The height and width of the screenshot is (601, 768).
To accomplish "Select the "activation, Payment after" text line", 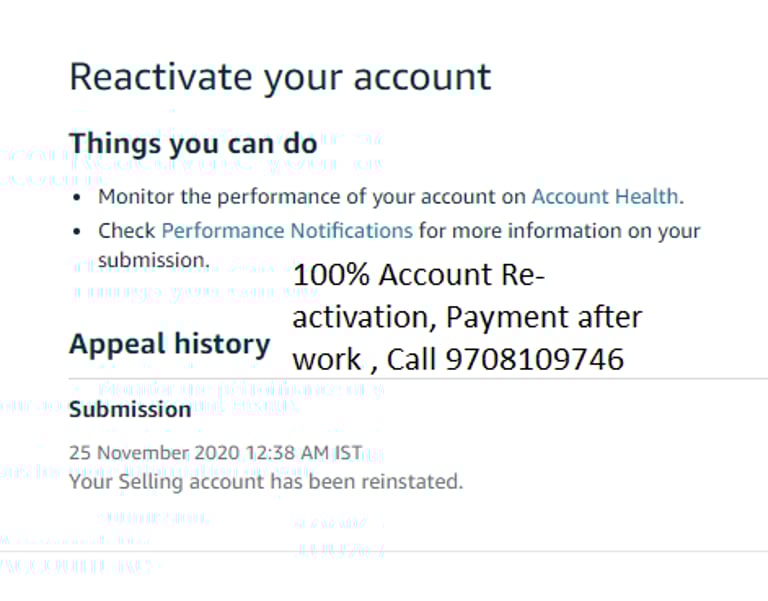I will point(467,317).
